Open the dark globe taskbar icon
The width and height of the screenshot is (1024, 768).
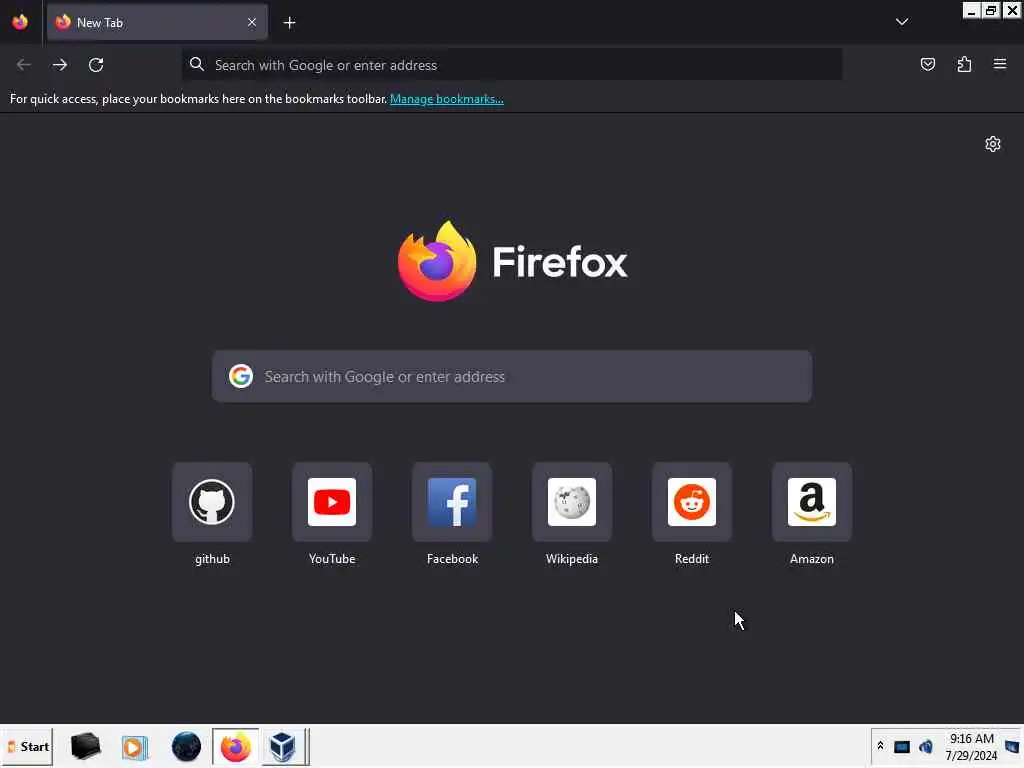(x=186, y=746)
